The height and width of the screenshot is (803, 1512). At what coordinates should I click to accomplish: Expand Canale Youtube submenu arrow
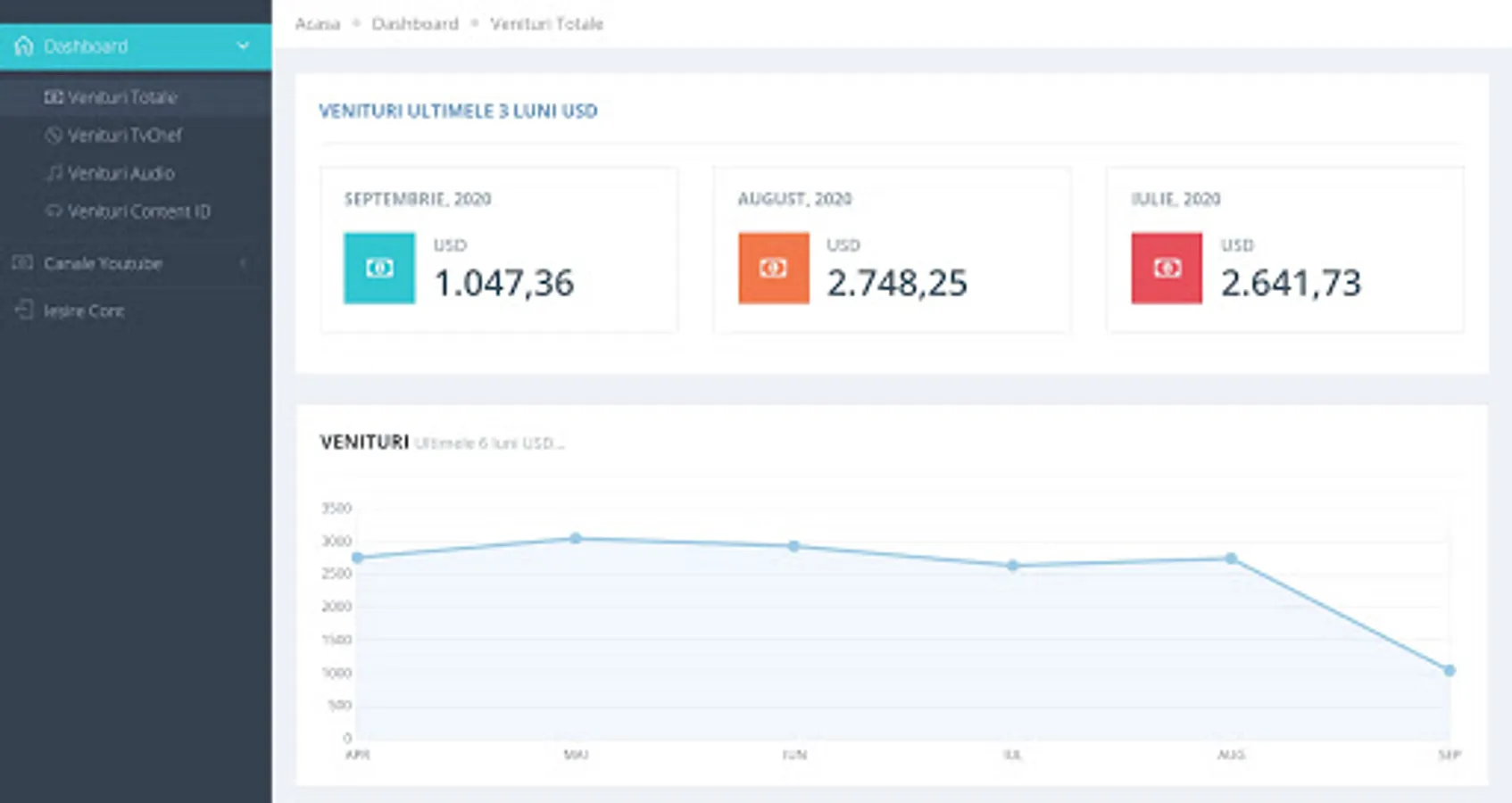243,263
